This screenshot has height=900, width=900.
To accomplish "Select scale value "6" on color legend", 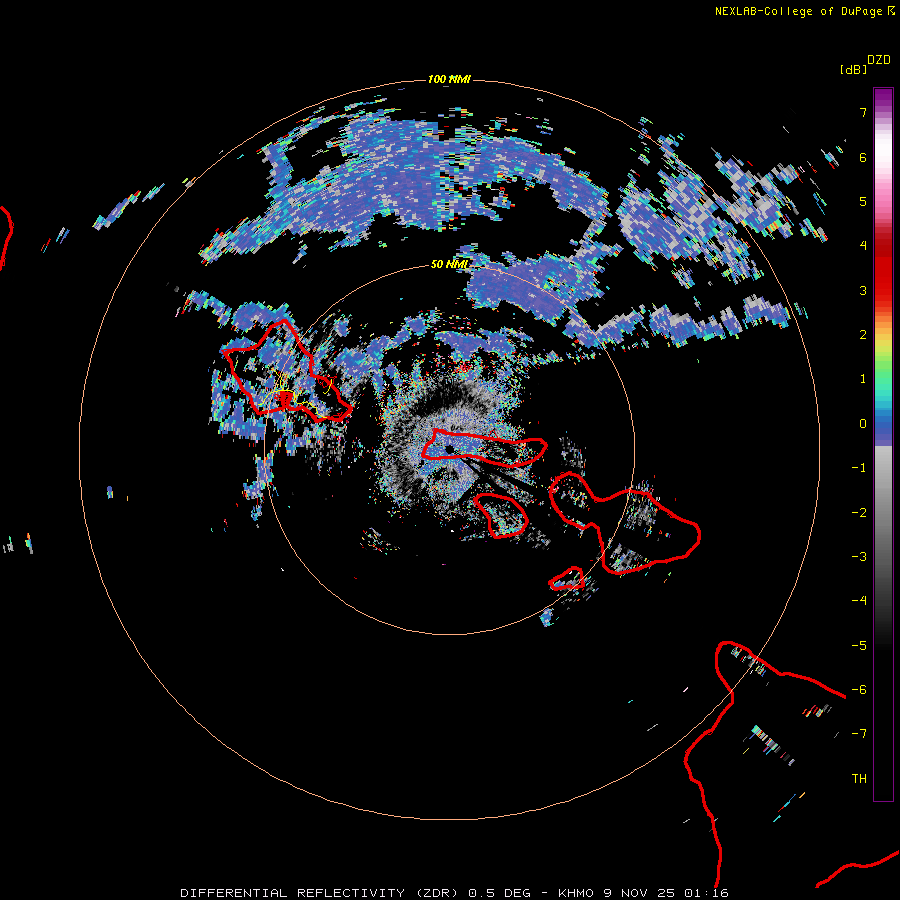I will click(863, 157).
